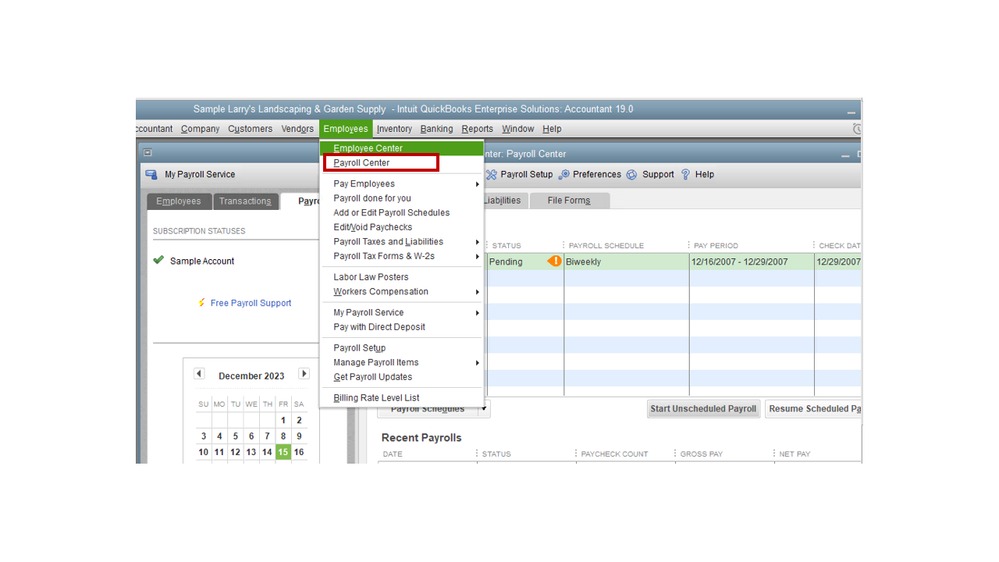
Task: Open the Inventory menu
Action: [394, 129]
